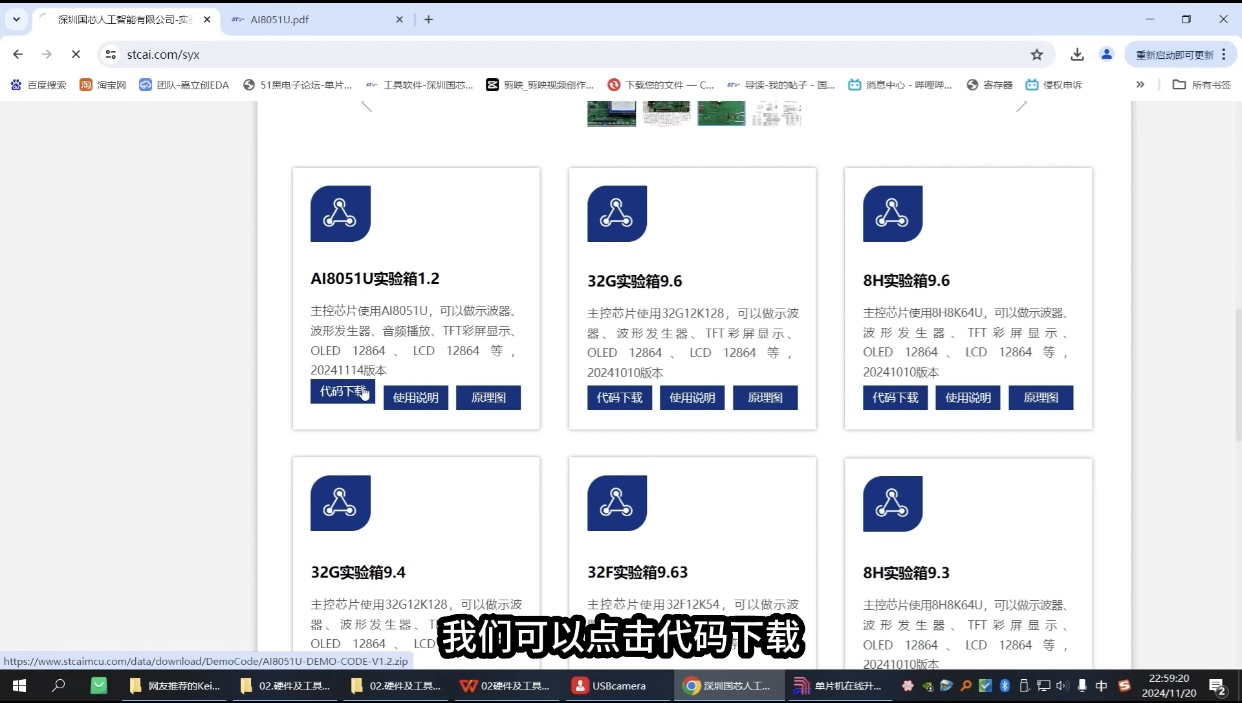Click the 8H实验箱9.3 card logo icon

pyautogui.click(x=893, y=503)
